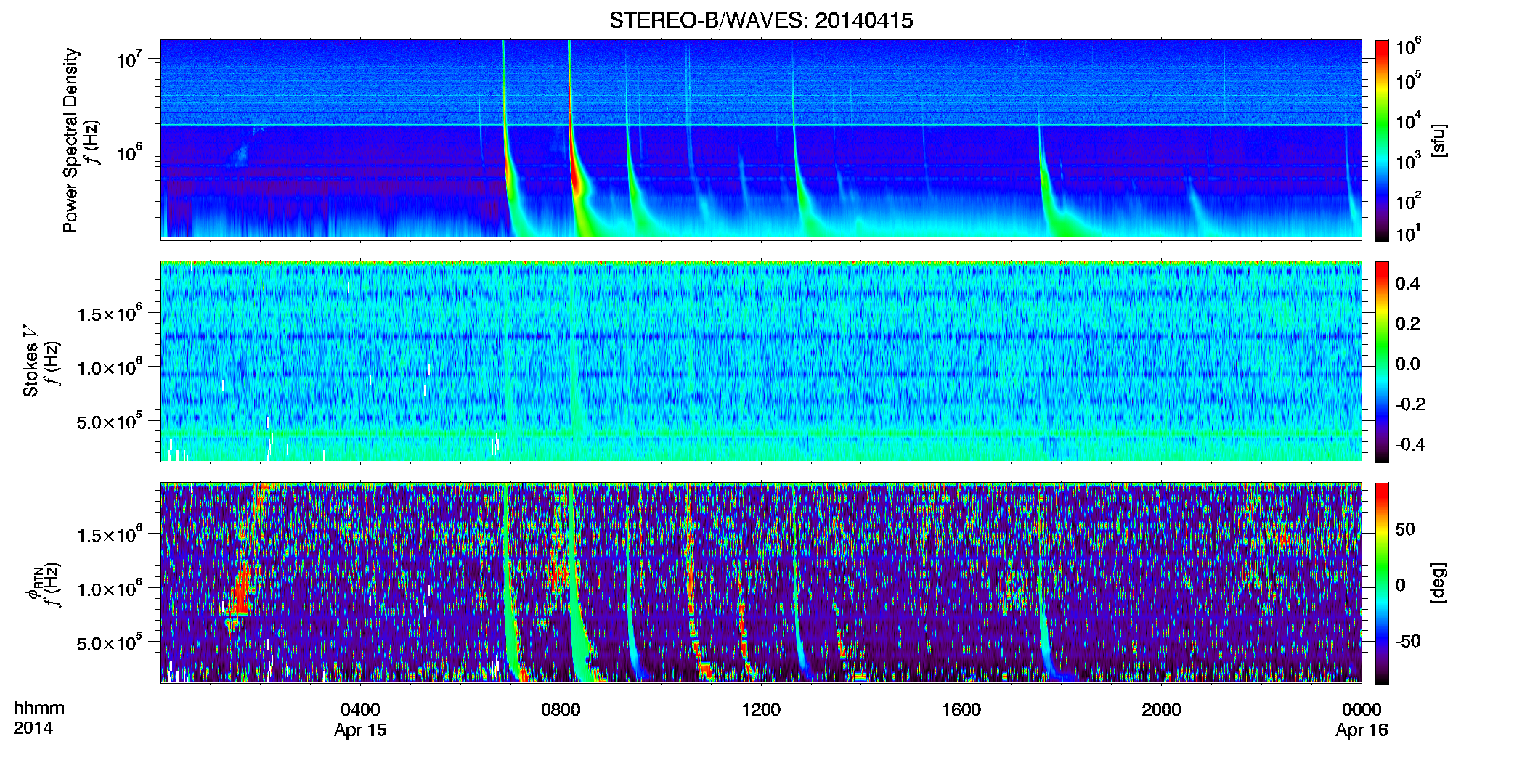Screen dimensions: 1522x784
Task: Click the 10^1 label on sfu color bar
Action: [x=1409, y=234]
